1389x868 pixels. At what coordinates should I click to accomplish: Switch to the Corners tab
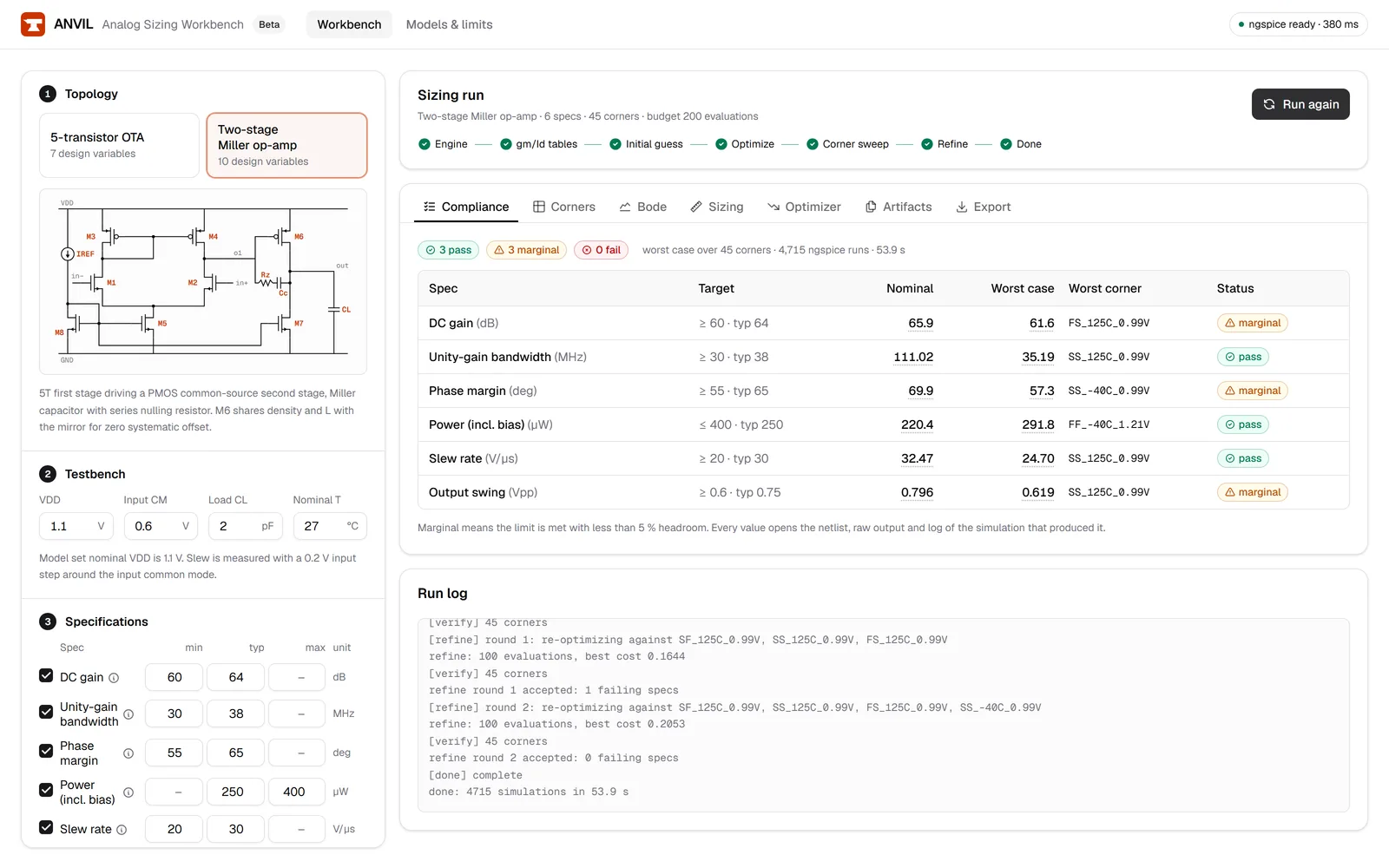pos(564,207)
